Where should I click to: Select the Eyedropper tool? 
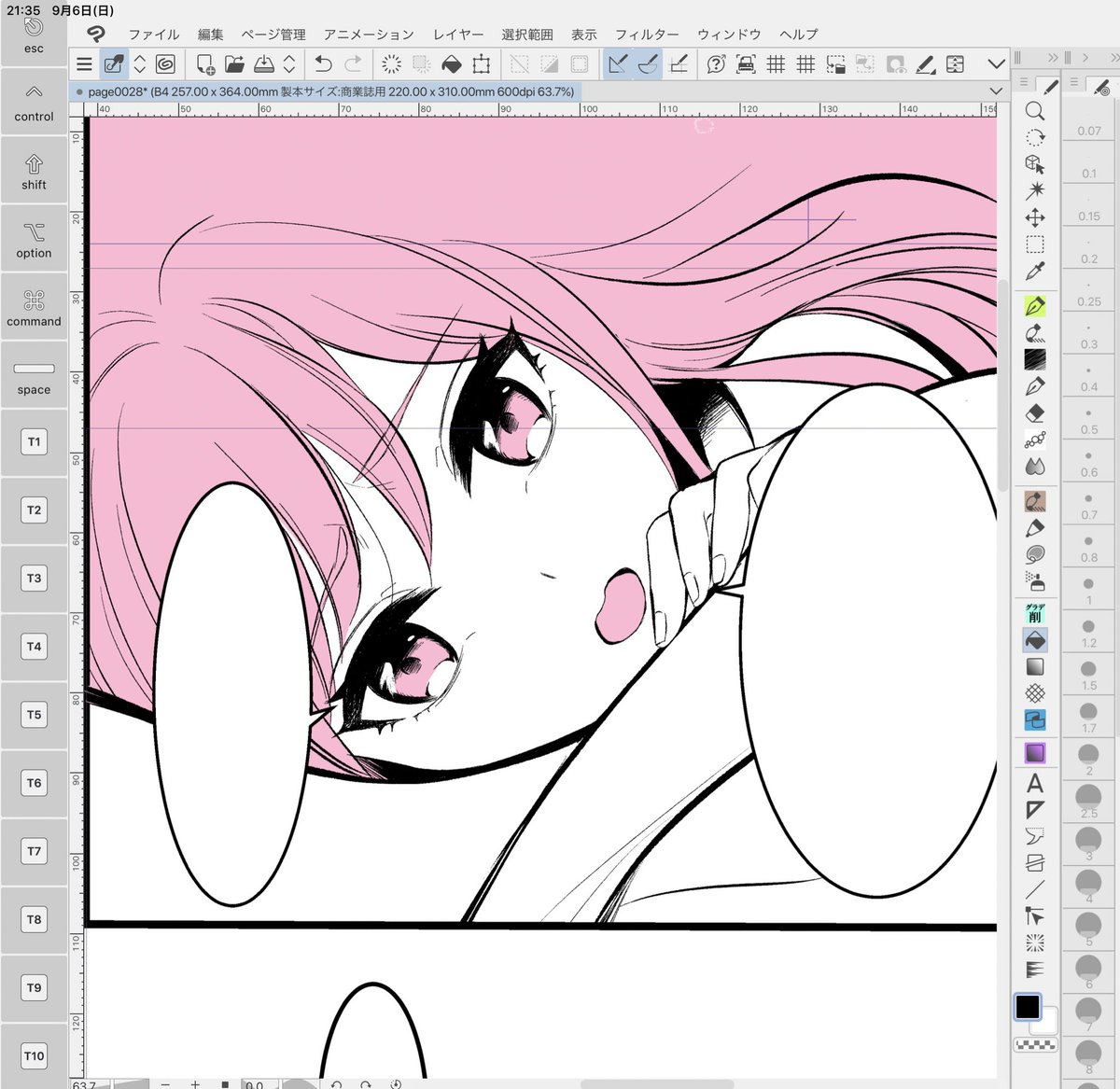point(1035,272)
